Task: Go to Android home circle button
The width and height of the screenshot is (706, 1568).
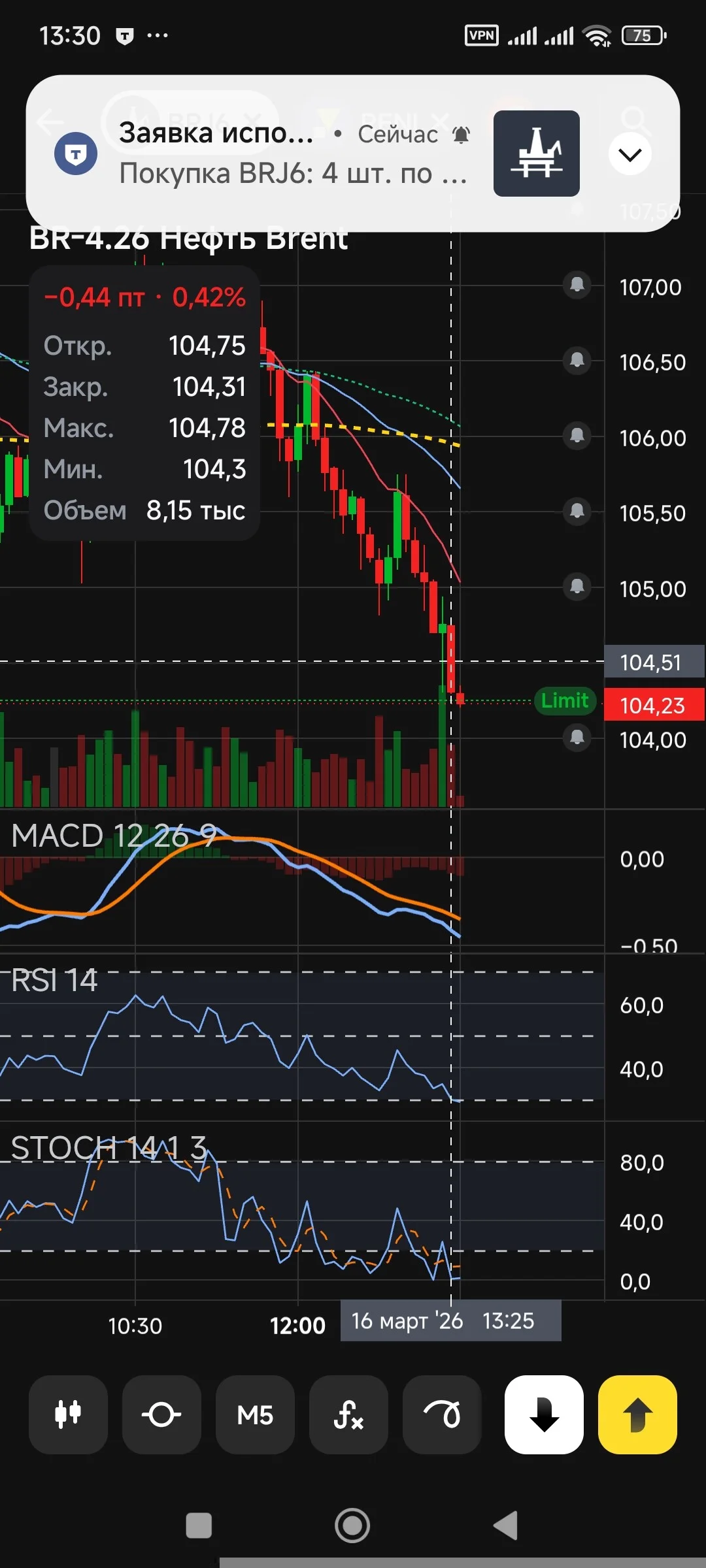Action: coord(352,1526)
